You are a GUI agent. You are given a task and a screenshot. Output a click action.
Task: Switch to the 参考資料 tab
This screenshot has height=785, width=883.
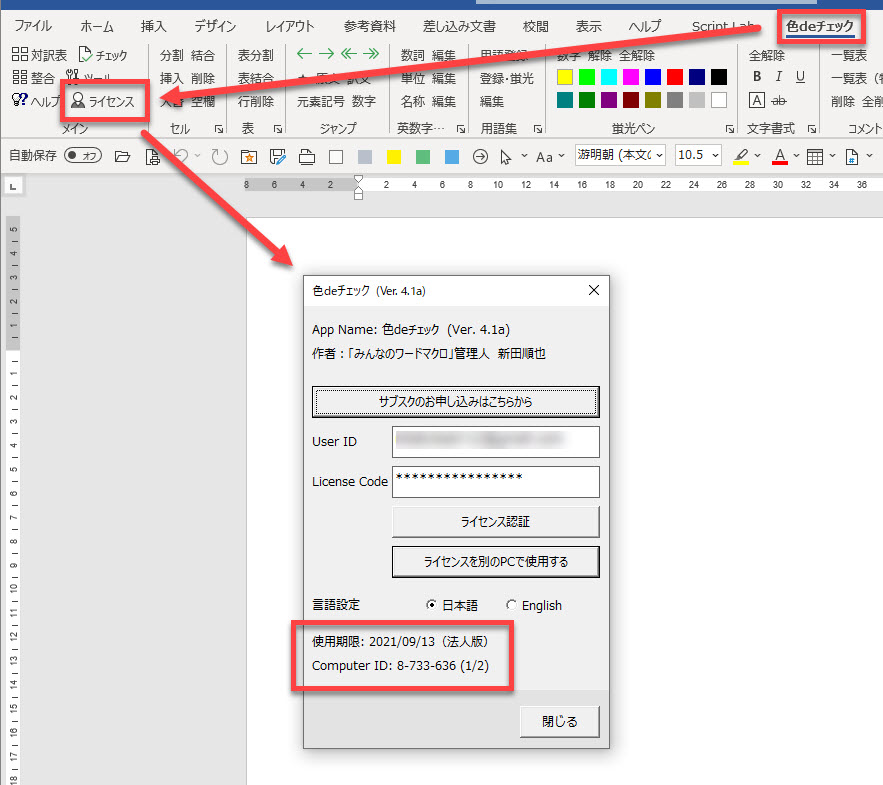point(369,26)
